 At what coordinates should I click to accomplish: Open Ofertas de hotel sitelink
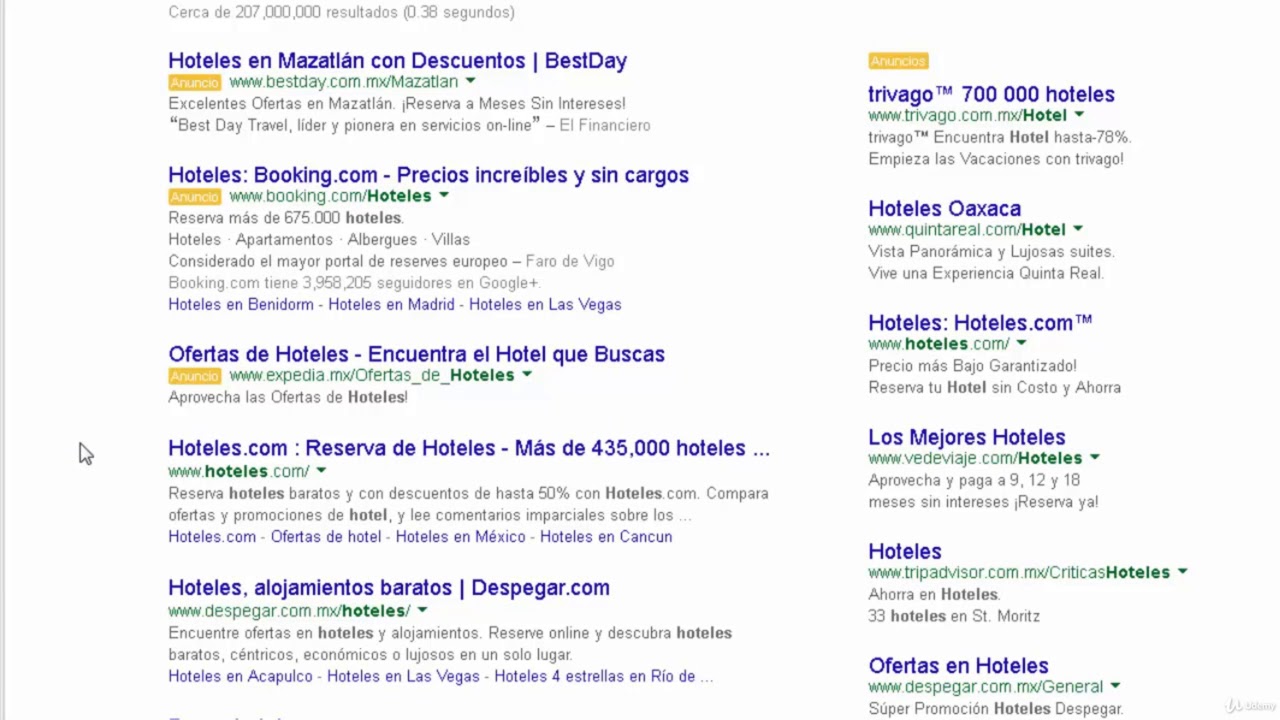click(326, 537)
